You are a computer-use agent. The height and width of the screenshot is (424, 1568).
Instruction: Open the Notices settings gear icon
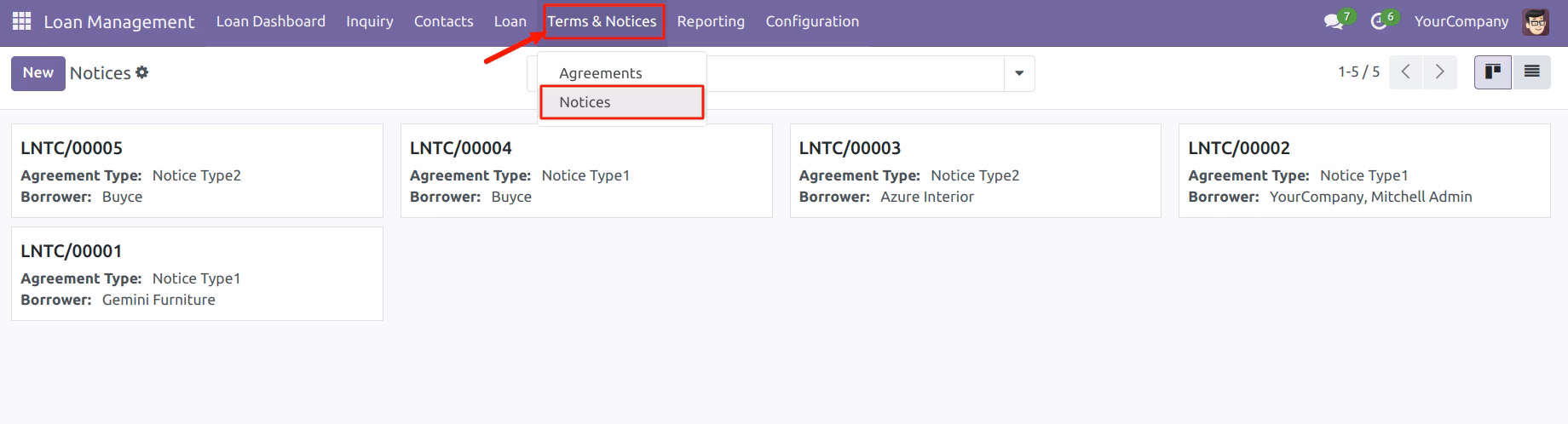click(142, 72)
